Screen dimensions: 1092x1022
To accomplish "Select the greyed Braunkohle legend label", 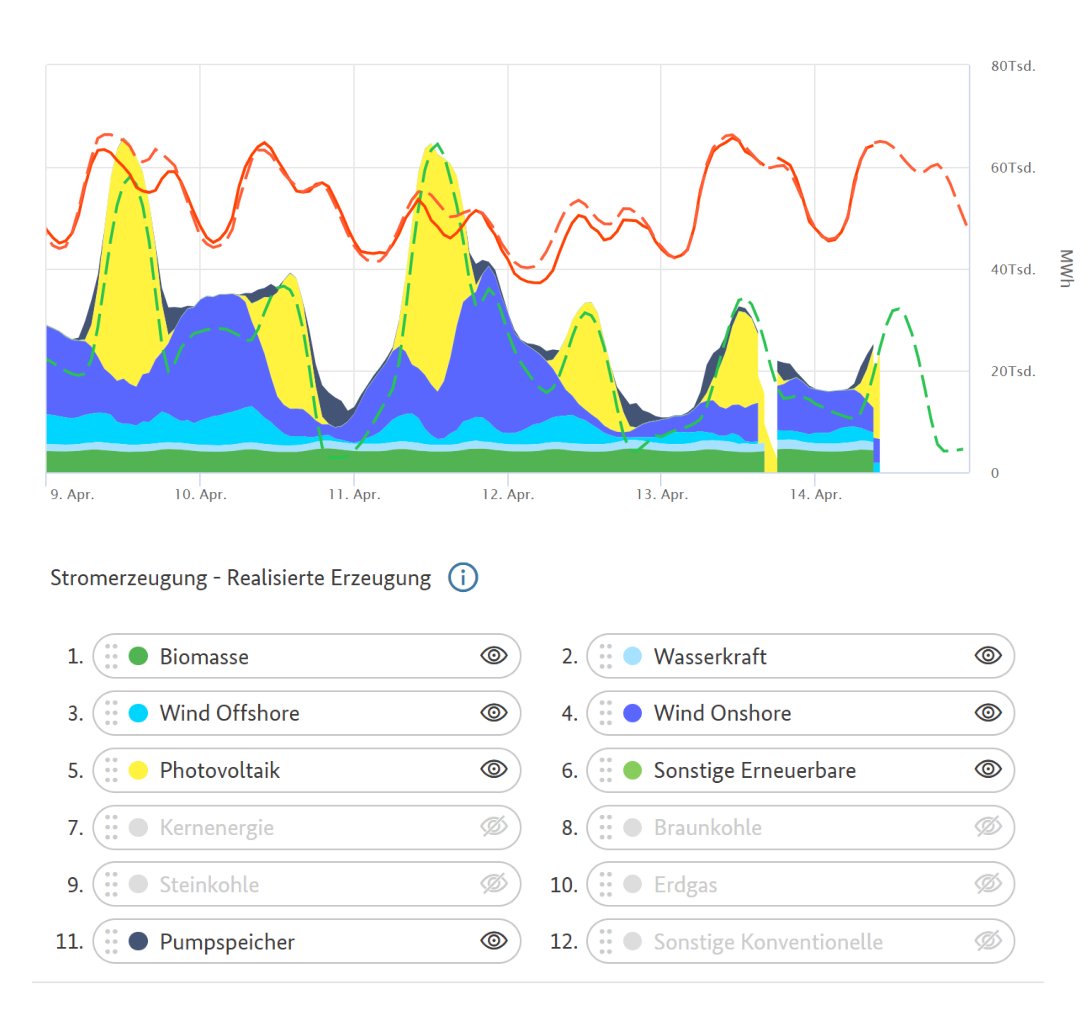I will [x=708, y=828].
